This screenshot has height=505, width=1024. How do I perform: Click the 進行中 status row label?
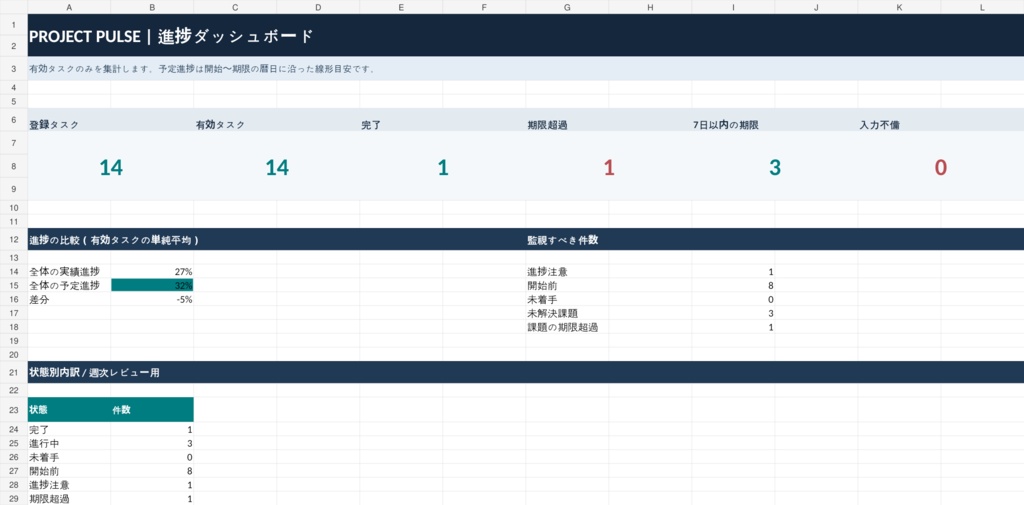(x=44, y=444)
